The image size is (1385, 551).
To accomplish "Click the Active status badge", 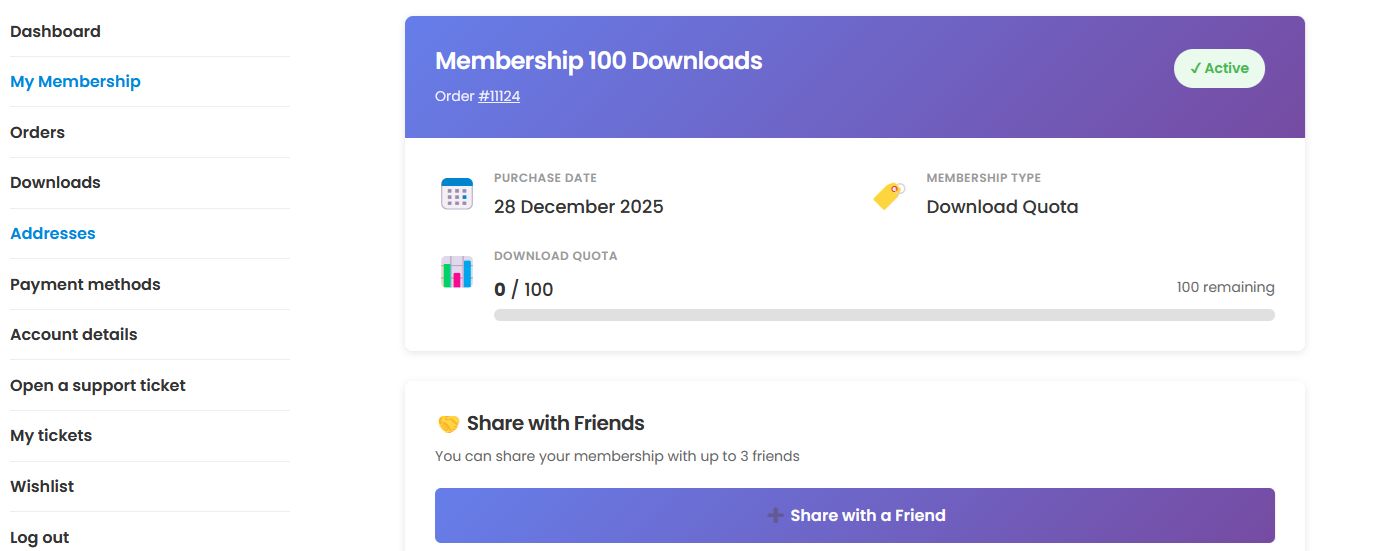I will 1219,69.
